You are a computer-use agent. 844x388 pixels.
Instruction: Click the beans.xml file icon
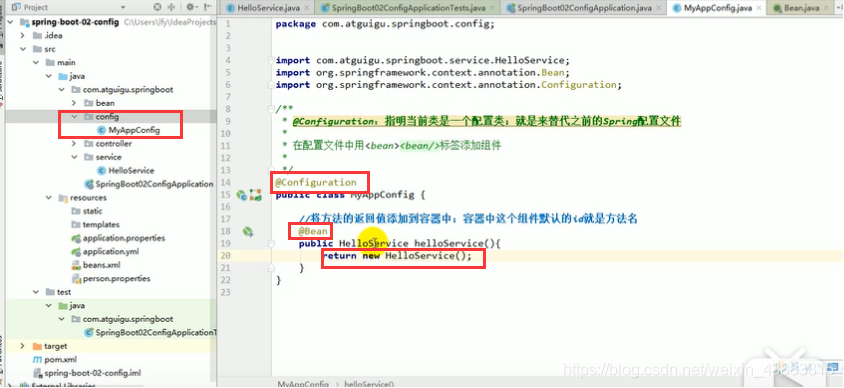pyautogui.click(x=76, y=265)
